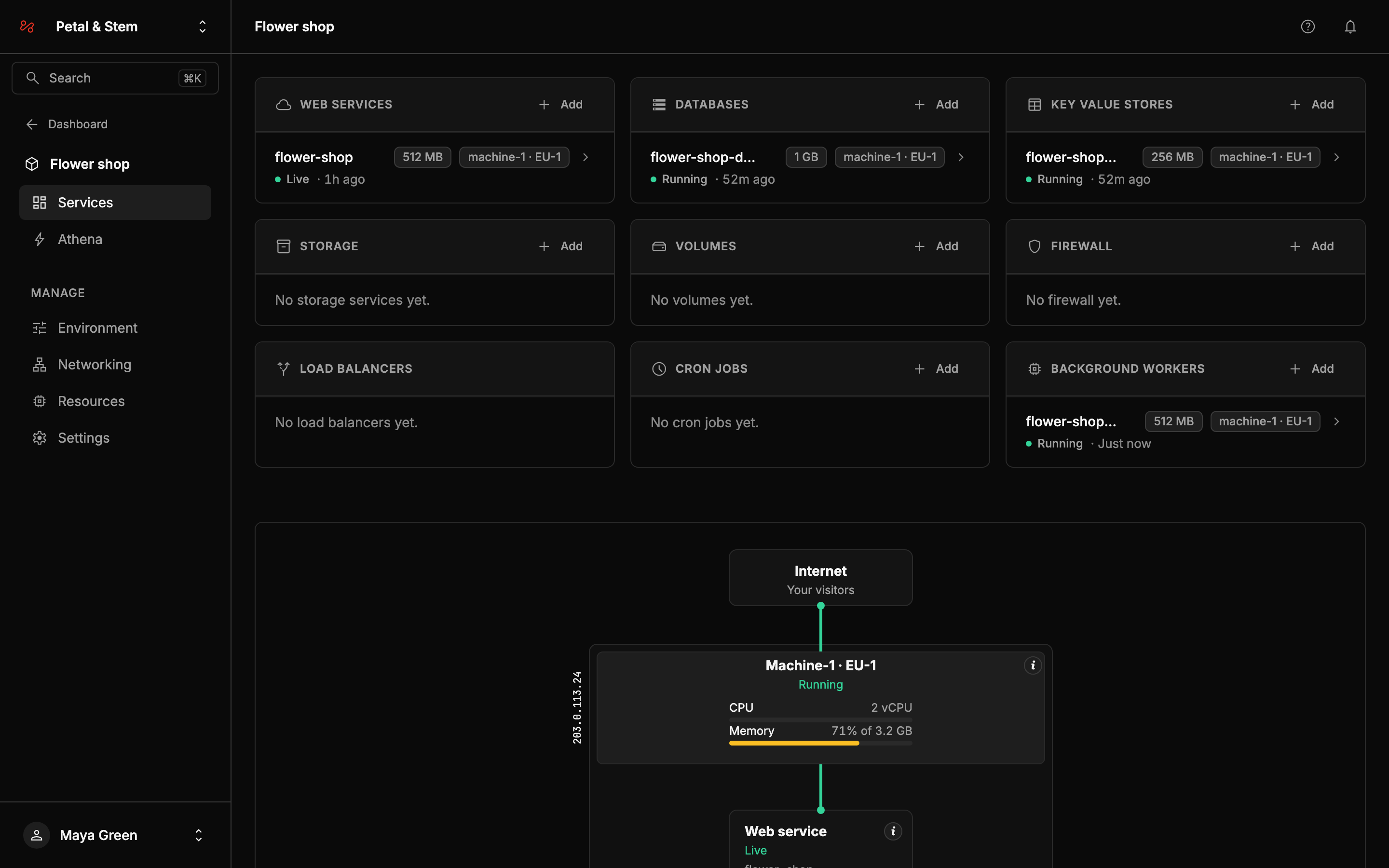Add a firewall
Screen dimensions: 1389x868
tap(1311, 246)
